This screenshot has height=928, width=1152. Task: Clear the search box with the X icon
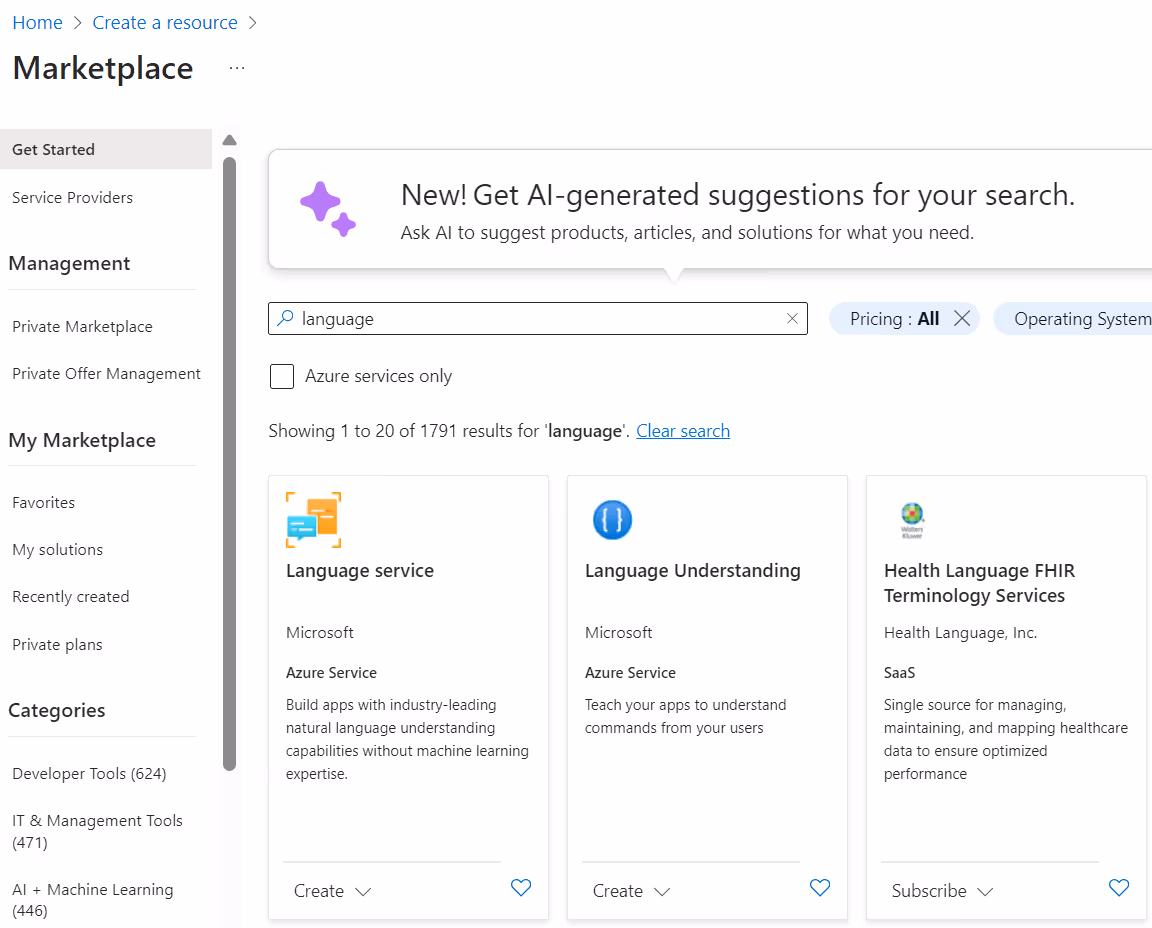point(792,319)
